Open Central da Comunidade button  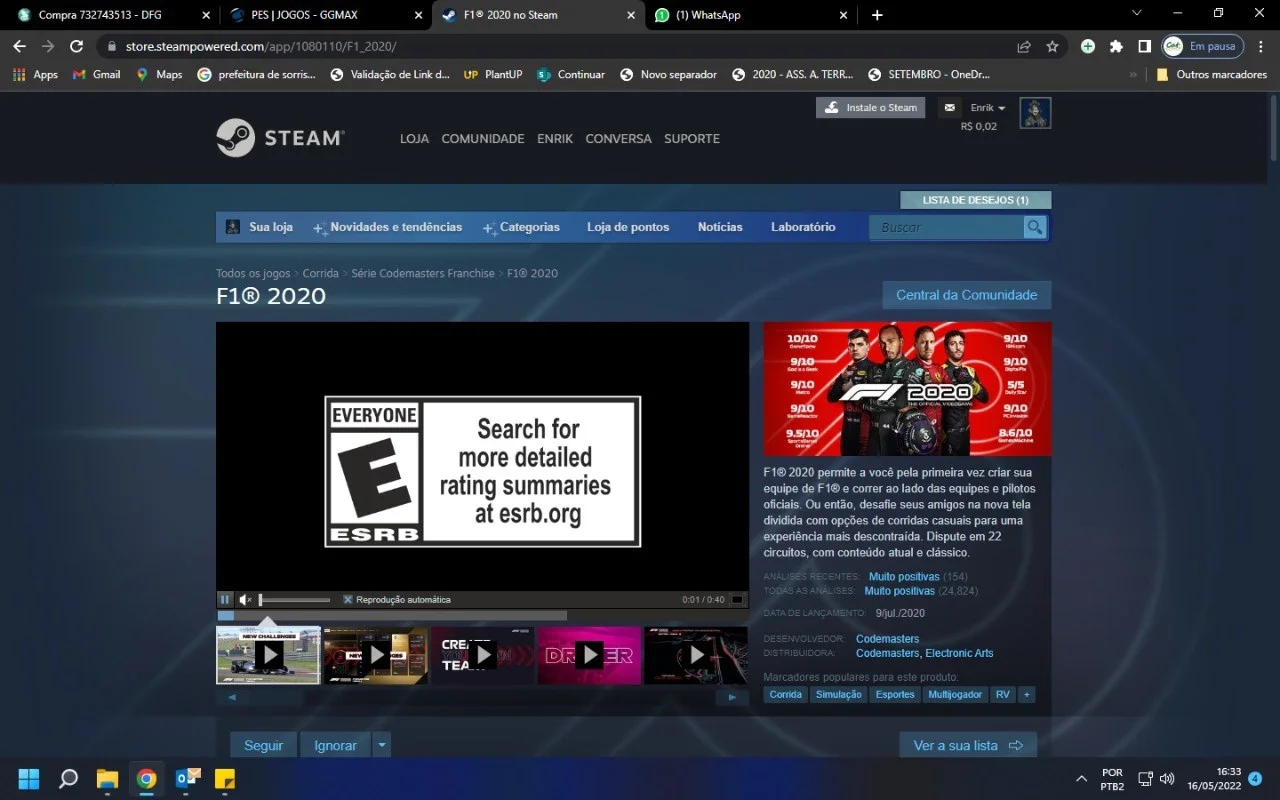[x=966, y=295]
